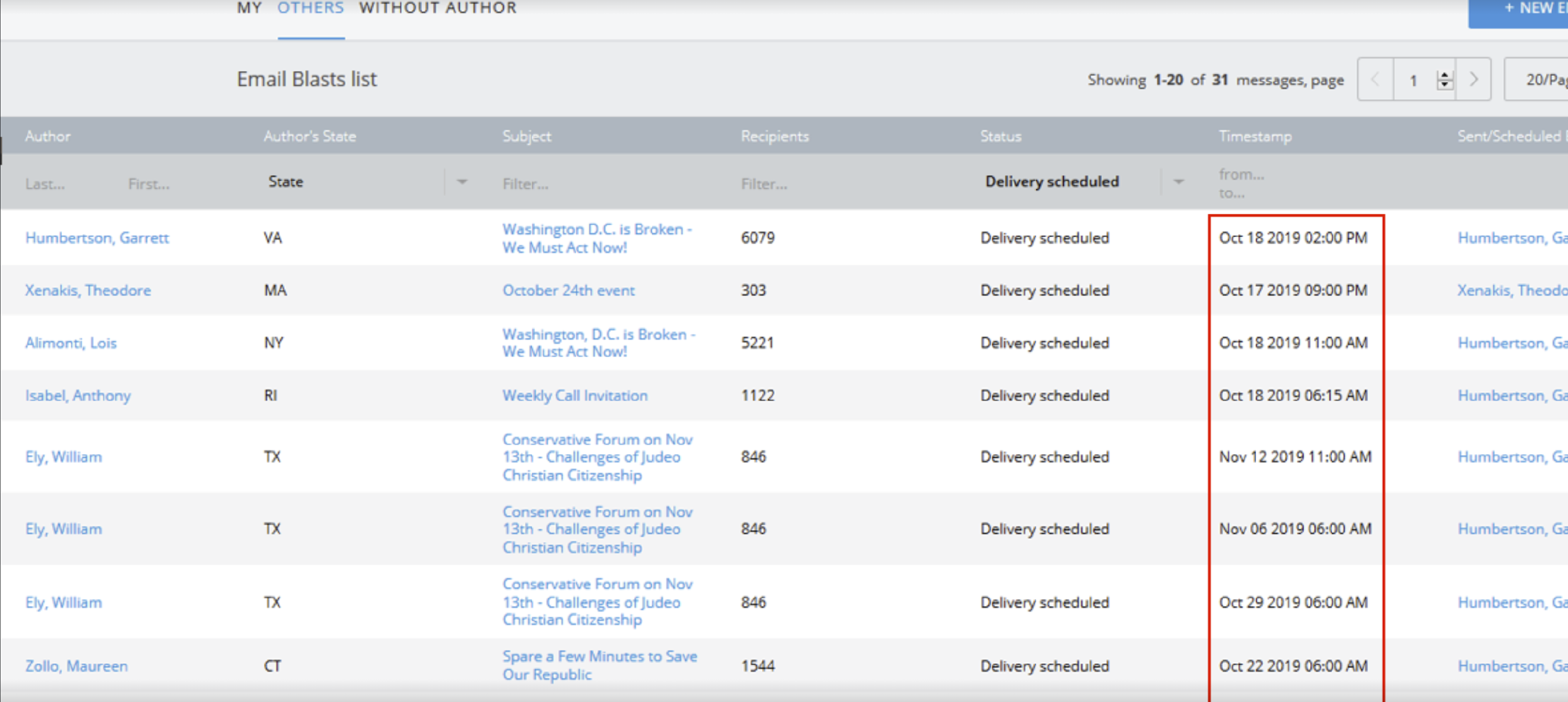1568x702 pixels.
Task: Open the Delivery scheduled status dropdown
Action: point(1178,182)
